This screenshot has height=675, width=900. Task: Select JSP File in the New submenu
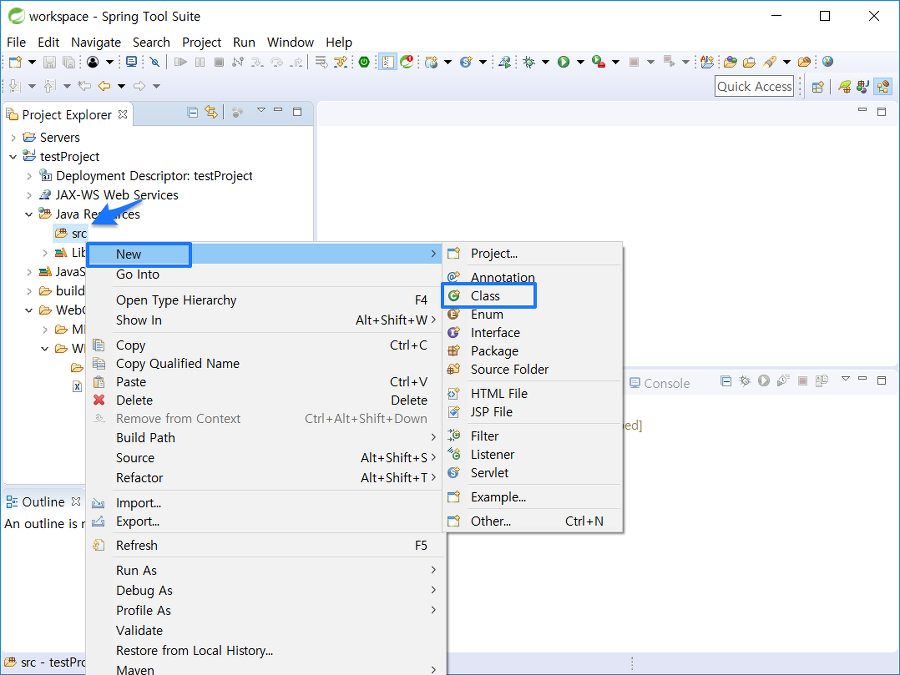(x=533, y=412)
